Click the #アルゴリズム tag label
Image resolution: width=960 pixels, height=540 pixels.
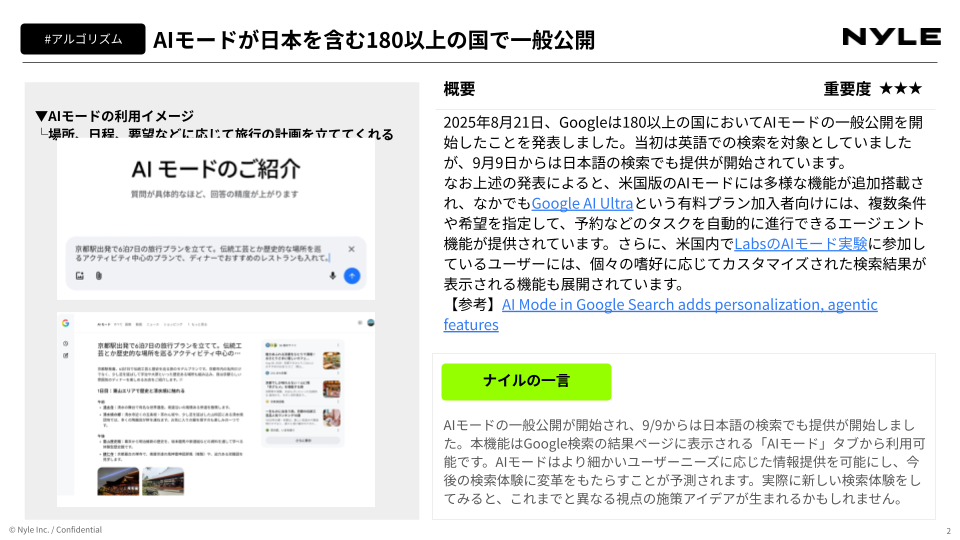point(83,39)
